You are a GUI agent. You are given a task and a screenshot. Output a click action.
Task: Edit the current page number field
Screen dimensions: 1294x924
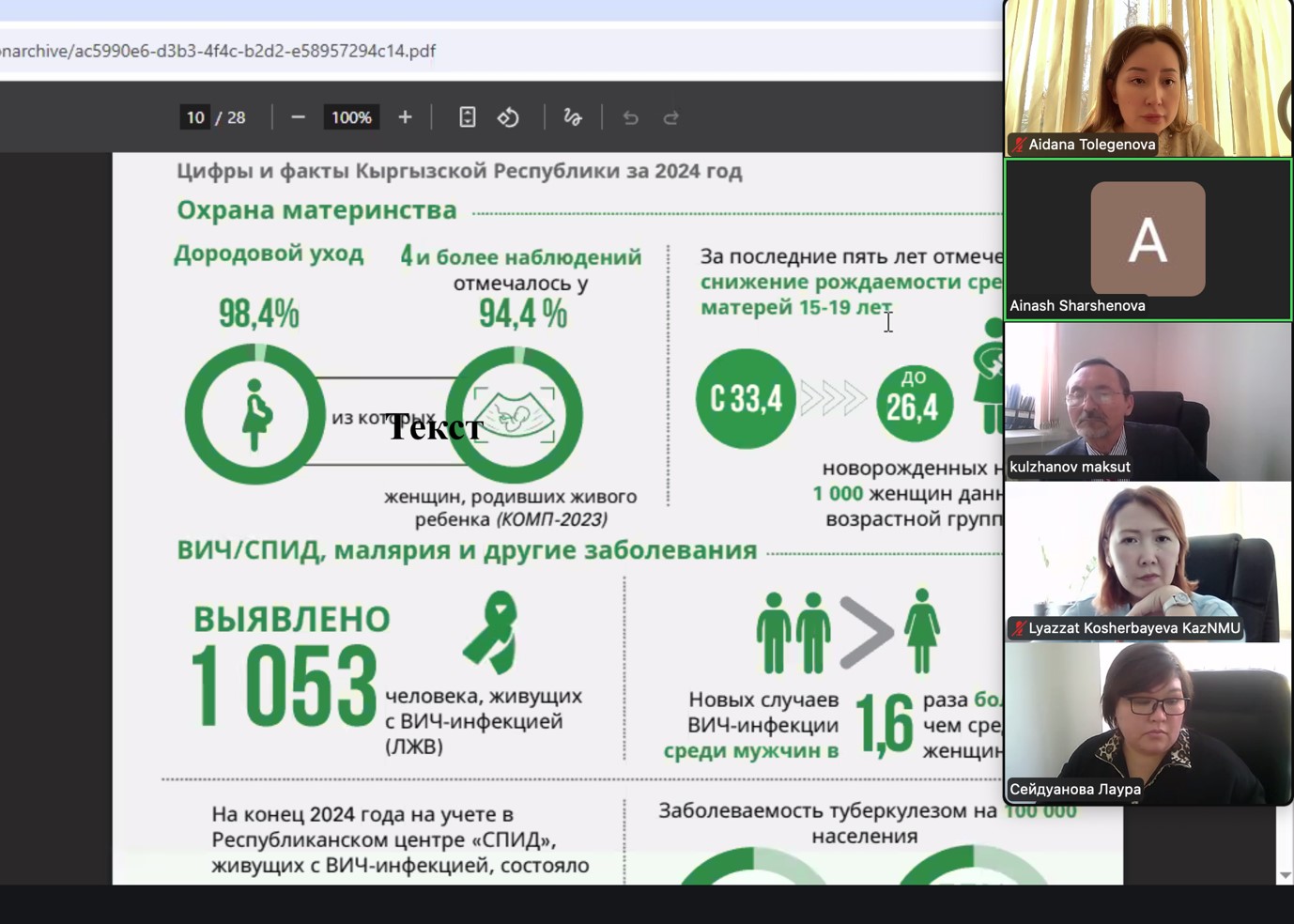pos(195,117)
